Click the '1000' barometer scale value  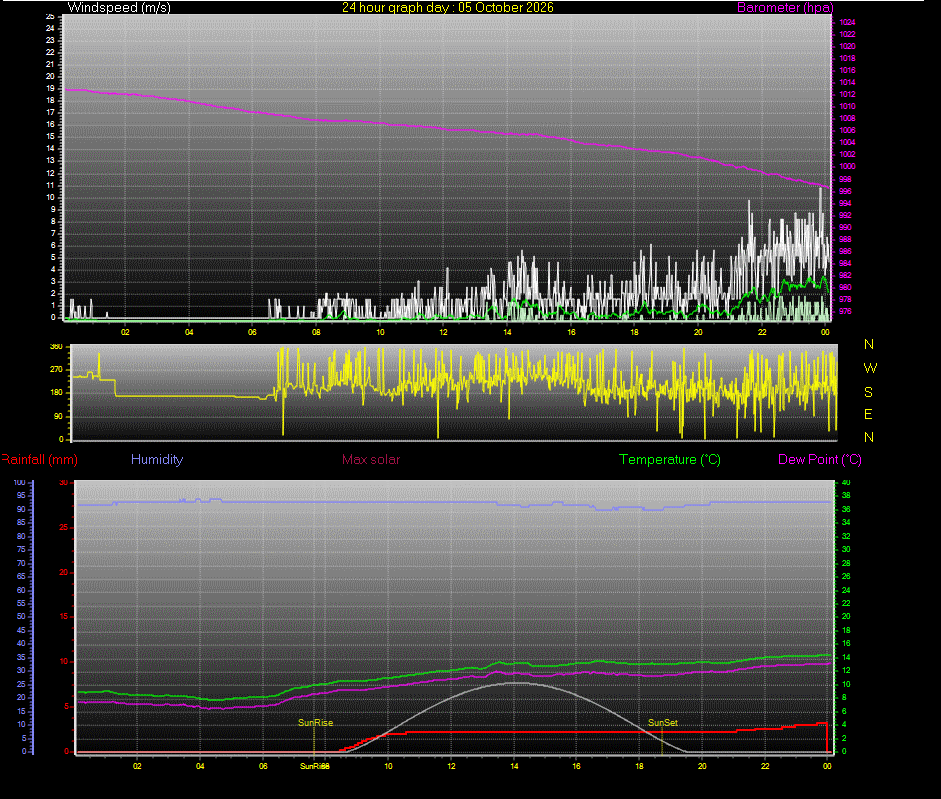(847, 166)
